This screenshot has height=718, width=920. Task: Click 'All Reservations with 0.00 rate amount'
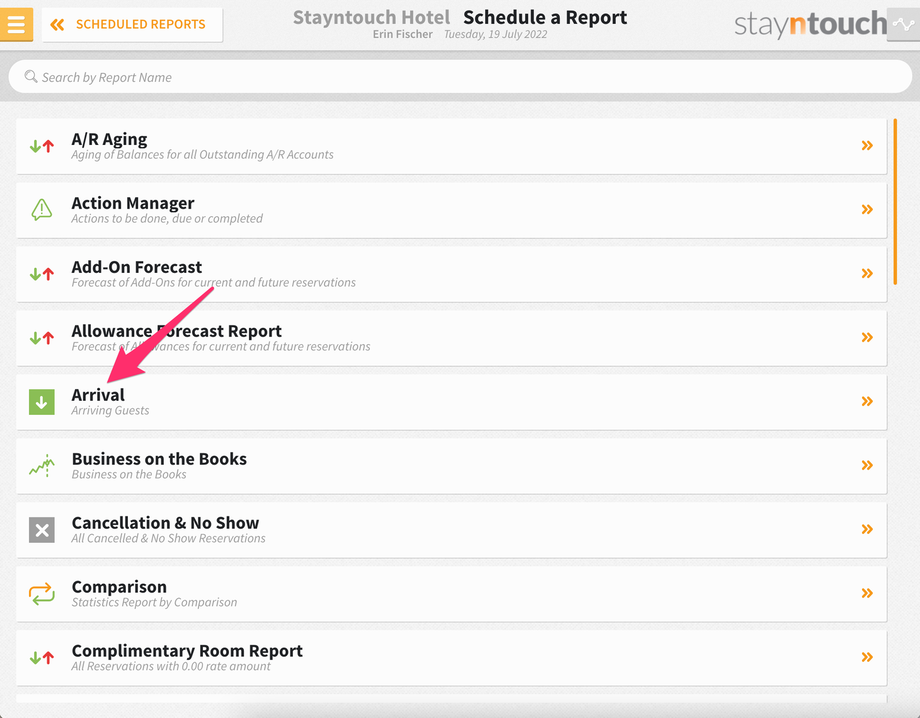point(171,666)
